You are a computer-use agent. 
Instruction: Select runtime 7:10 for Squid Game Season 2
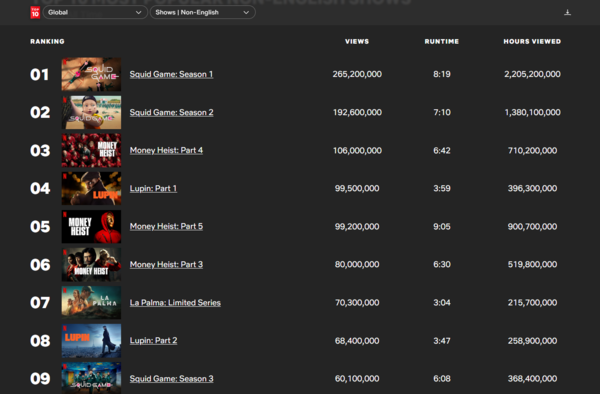coord(442,112)
